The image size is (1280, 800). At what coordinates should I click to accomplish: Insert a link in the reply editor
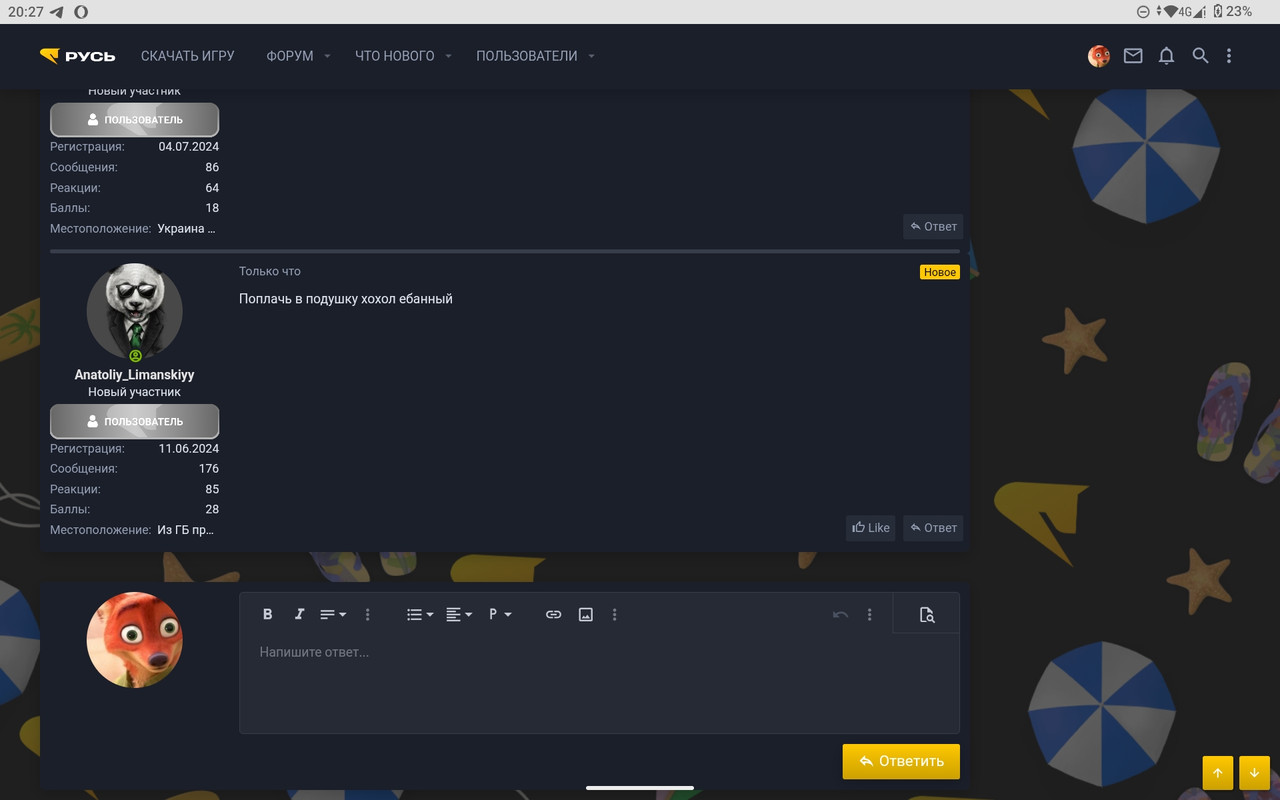click(553, 614)
